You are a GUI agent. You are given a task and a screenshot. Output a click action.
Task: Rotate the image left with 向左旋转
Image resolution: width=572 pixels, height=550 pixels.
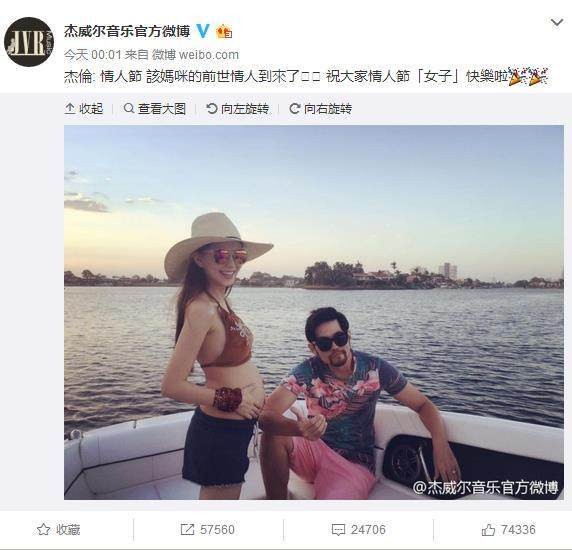click(238, 109)
